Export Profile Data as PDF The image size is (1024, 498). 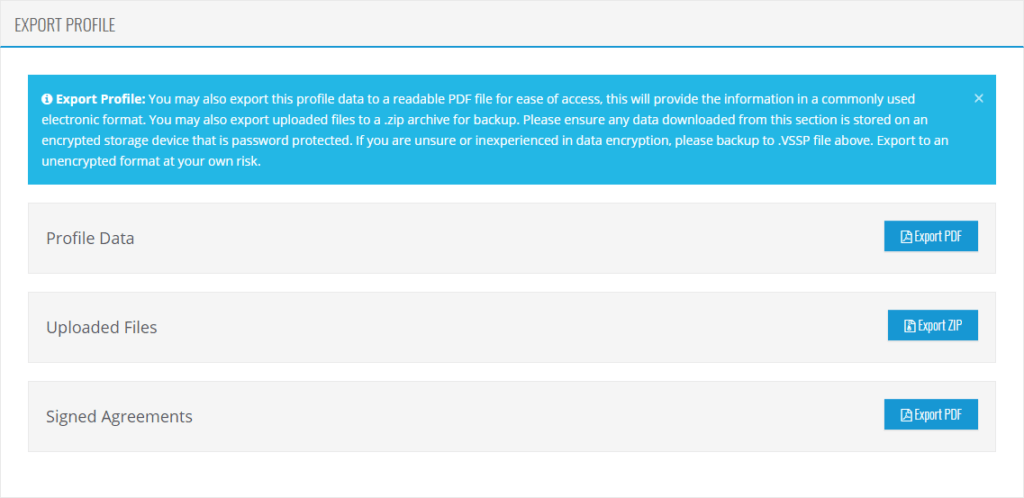pos(931,236)
